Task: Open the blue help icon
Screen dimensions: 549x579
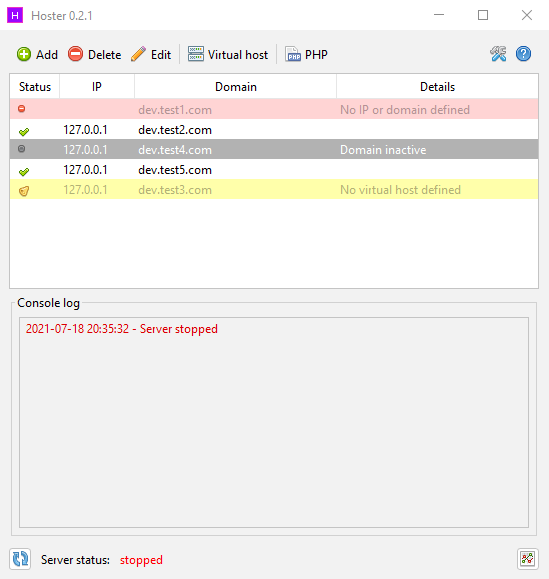Action: (x=523, y=54)
